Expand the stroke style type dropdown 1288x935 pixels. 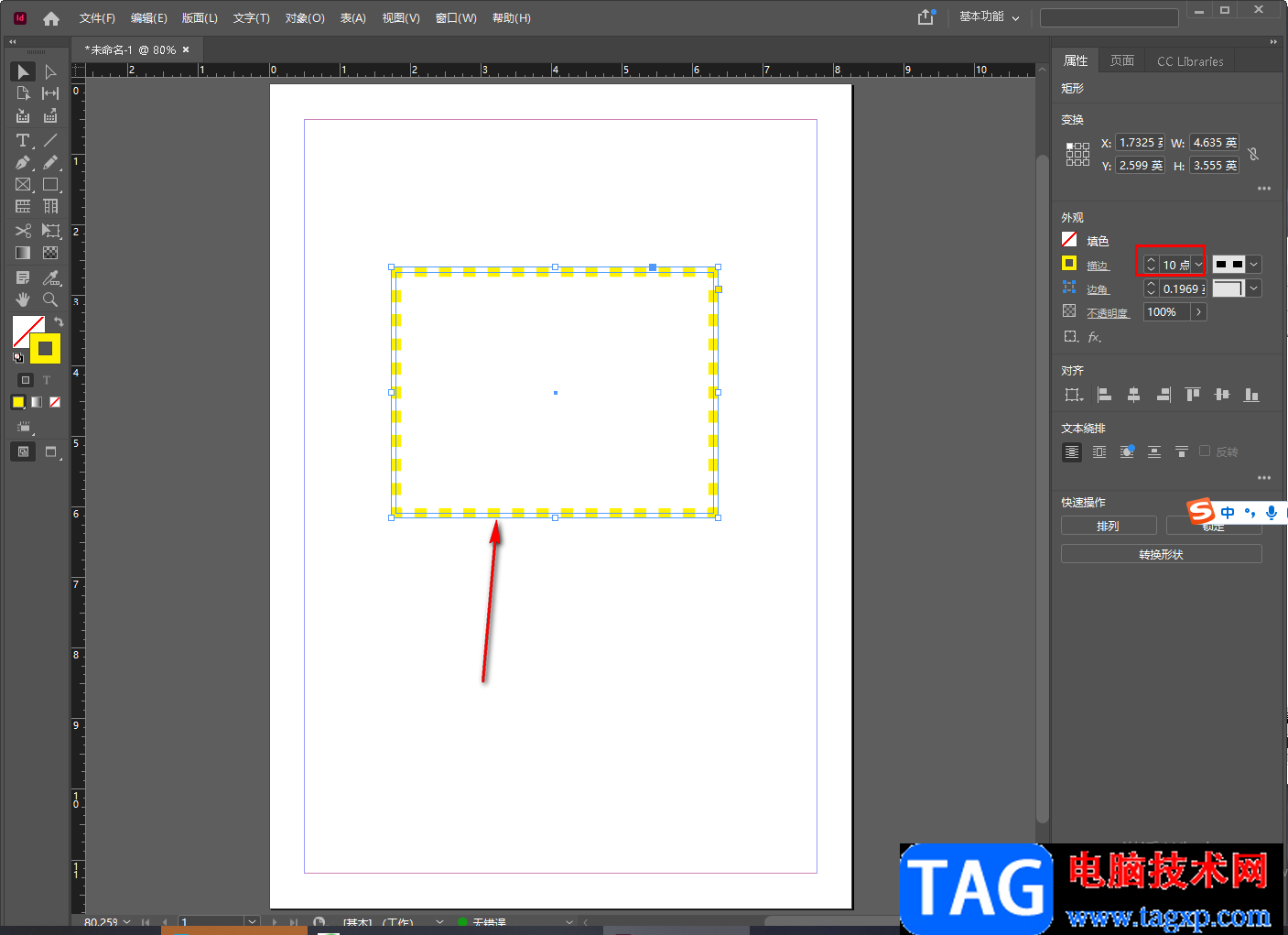(x=1254, y=265)
